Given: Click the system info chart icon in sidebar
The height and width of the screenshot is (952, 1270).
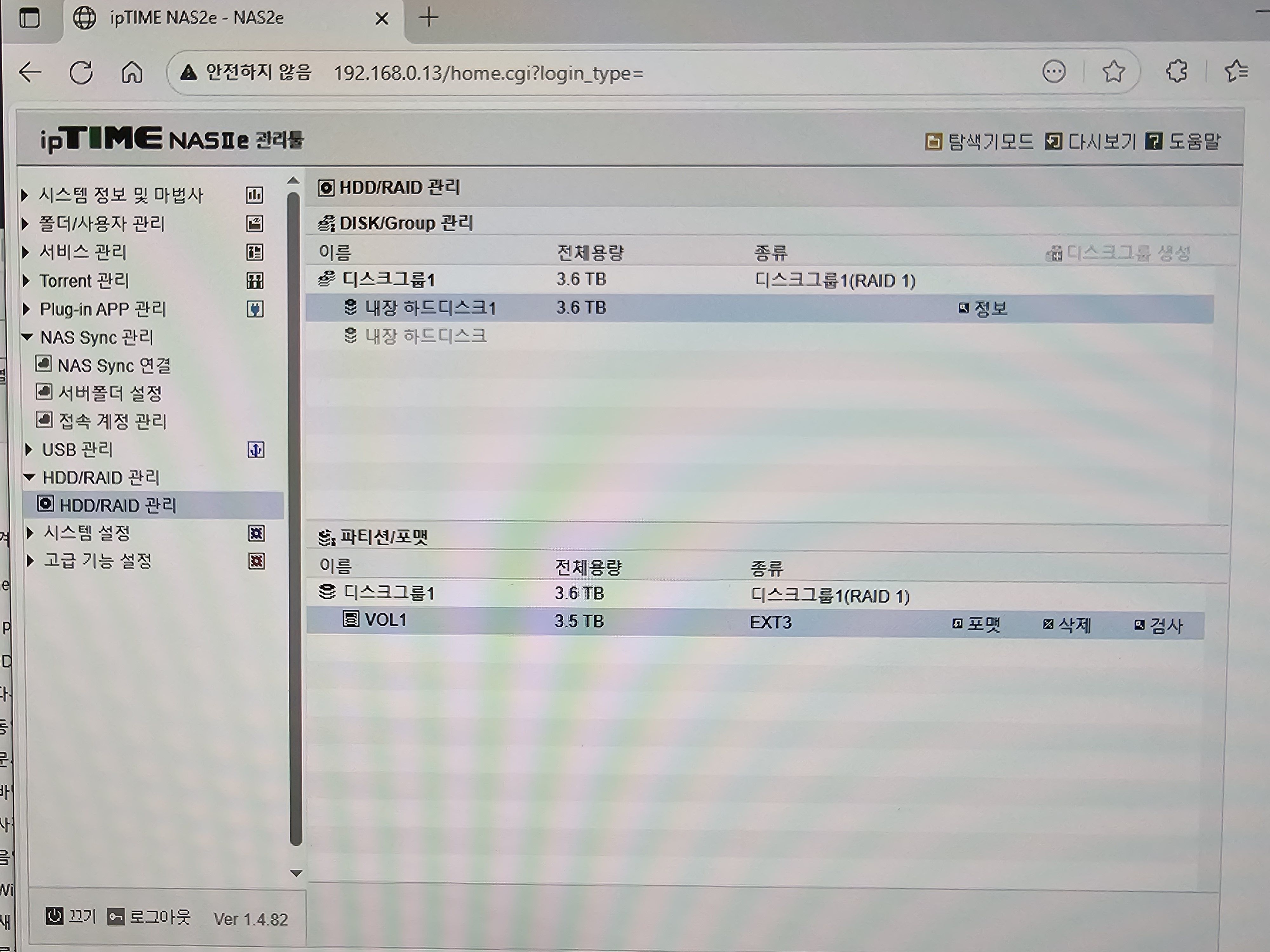Looking at the screenshot, I should coord(254,195).
